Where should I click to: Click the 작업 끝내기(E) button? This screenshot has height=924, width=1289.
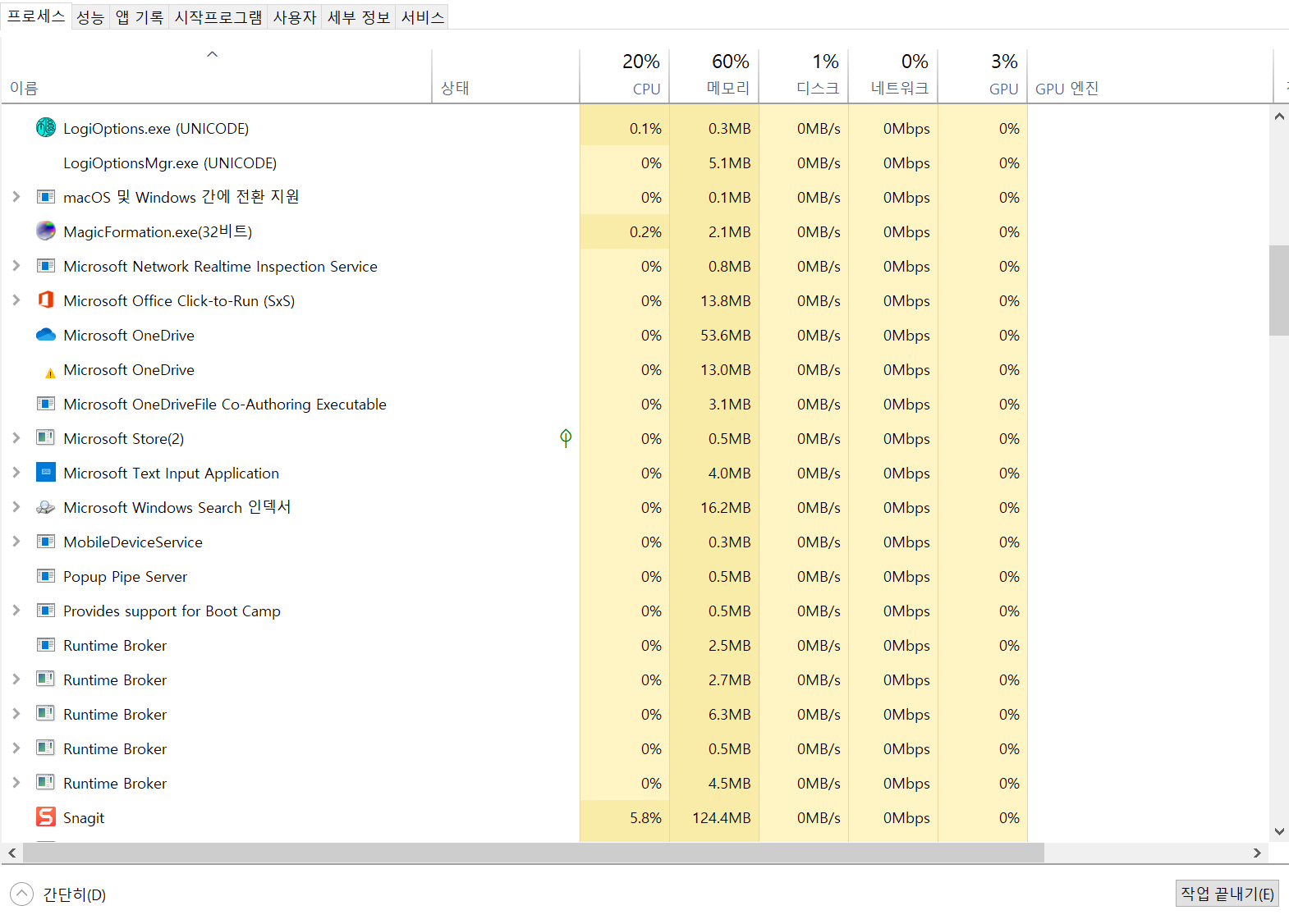tap(1227, 894)
